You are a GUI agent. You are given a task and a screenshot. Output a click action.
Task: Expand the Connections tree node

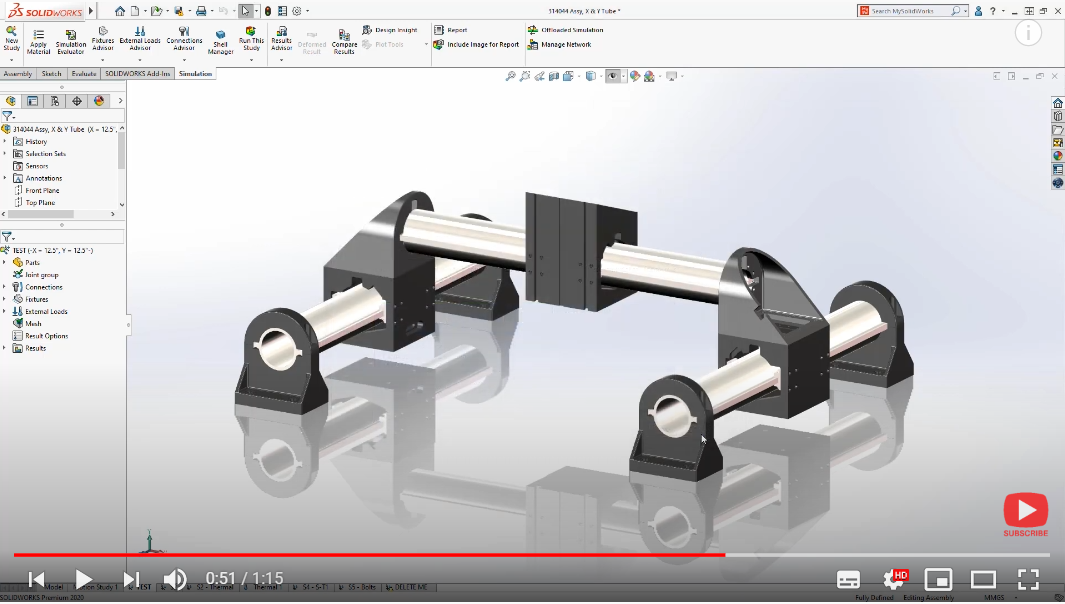pyautogui.click(x=6, y=286)
